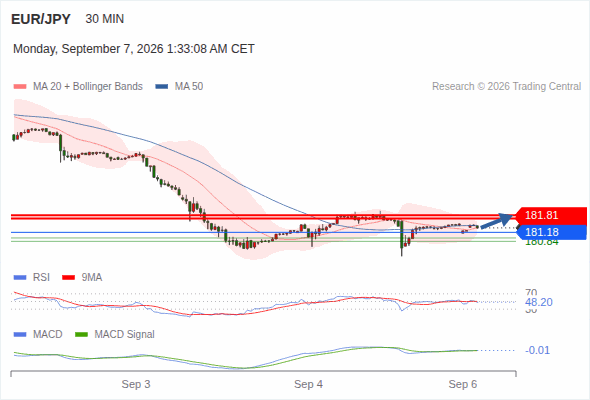Click the Sep 3 date axis label
This screenshot has width=590, height=400.
(x=136, y=384)
